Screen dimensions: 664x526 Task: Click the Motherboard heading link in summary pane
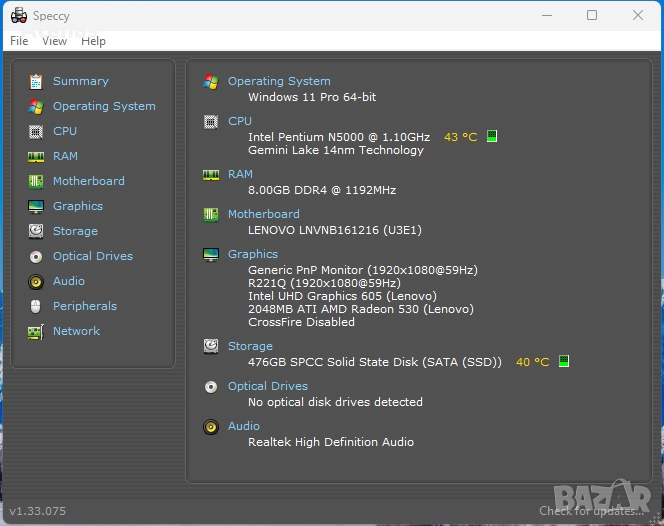pyautogui.click(x=263, y=214)
